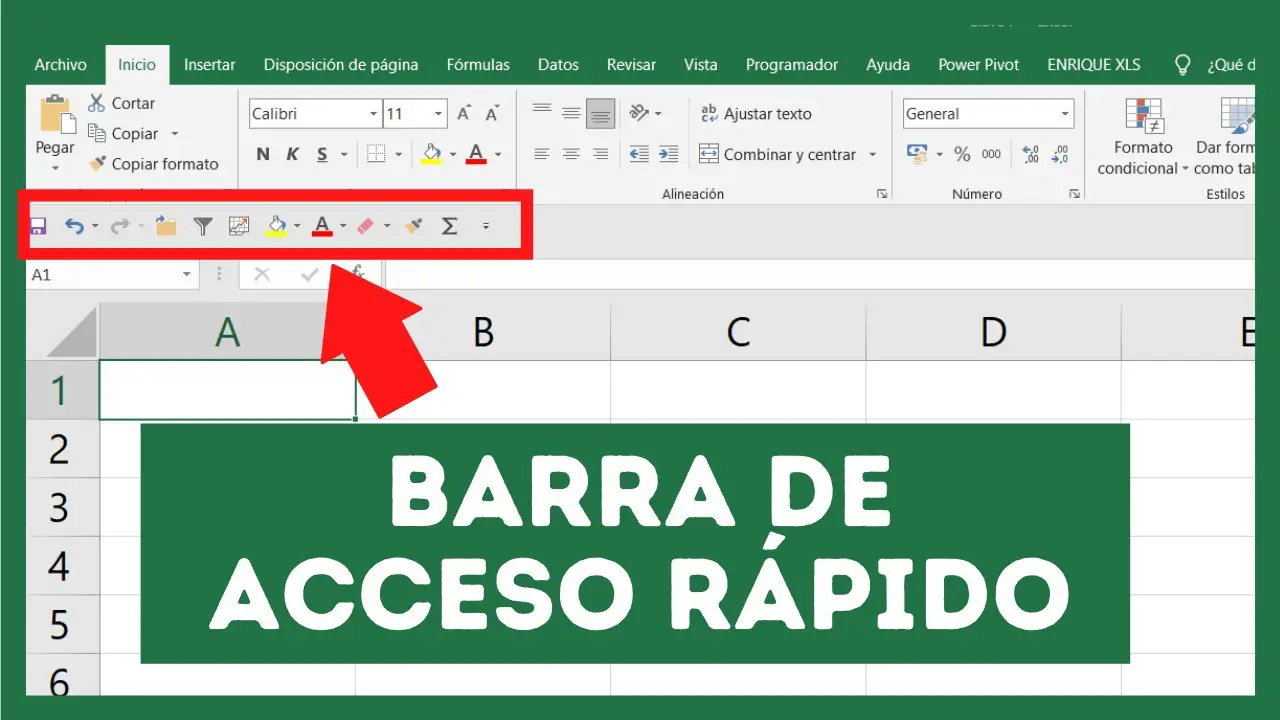Select column B header
The height and width of the screenshot is (720, 1280).
(x=483, y=332)
